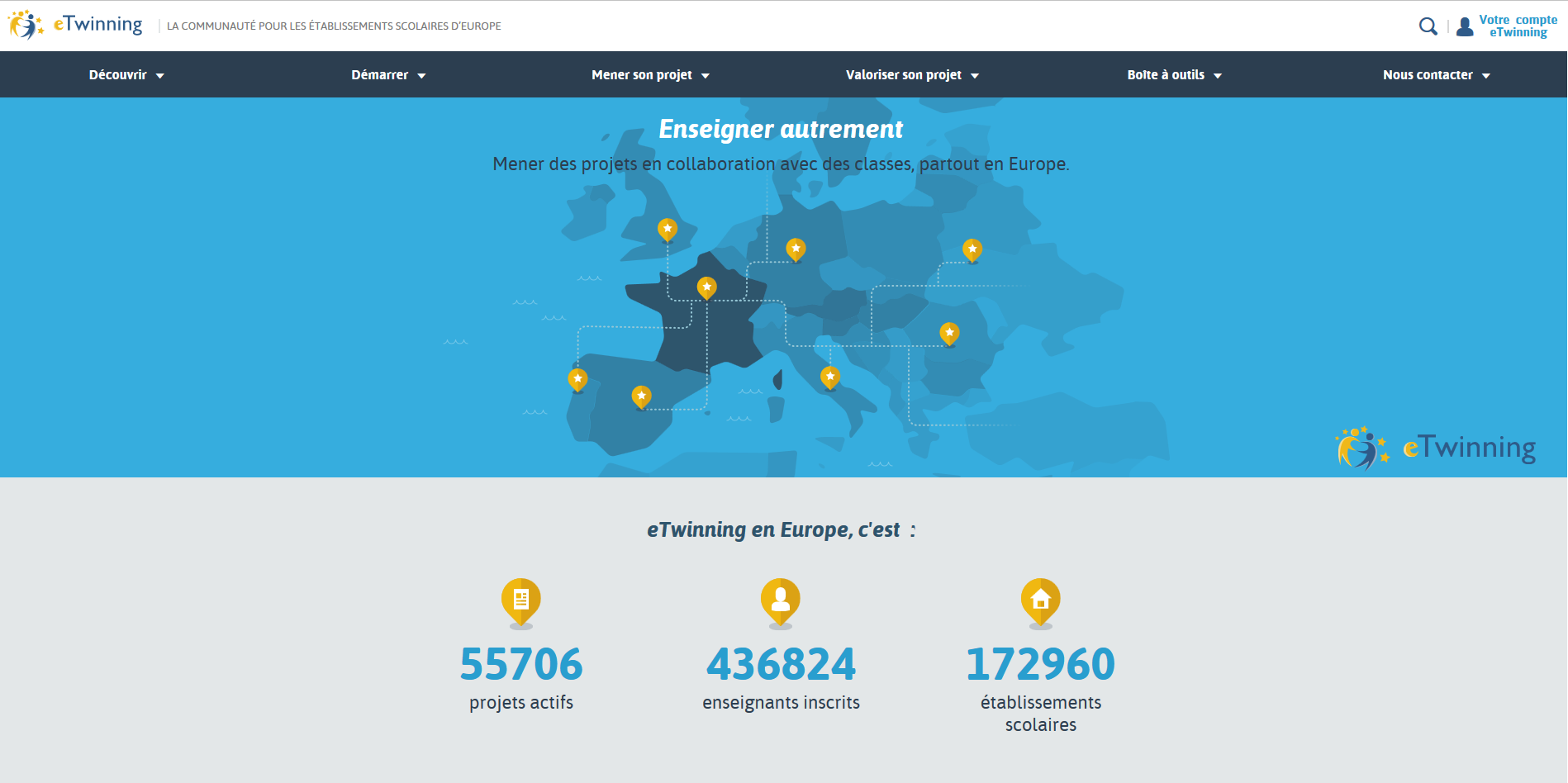Screen dimensions: 1568x783
Task: Click the map pin on Italy
Action: coord(830,375)
